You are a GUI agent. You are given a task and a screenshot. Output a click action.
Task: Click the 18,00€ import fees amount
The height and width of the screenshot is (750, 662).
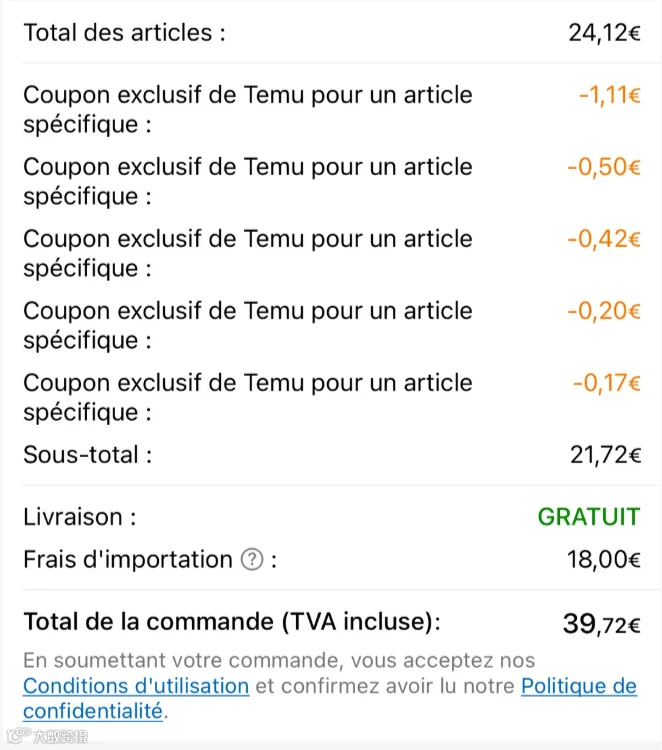coord(604,559)
